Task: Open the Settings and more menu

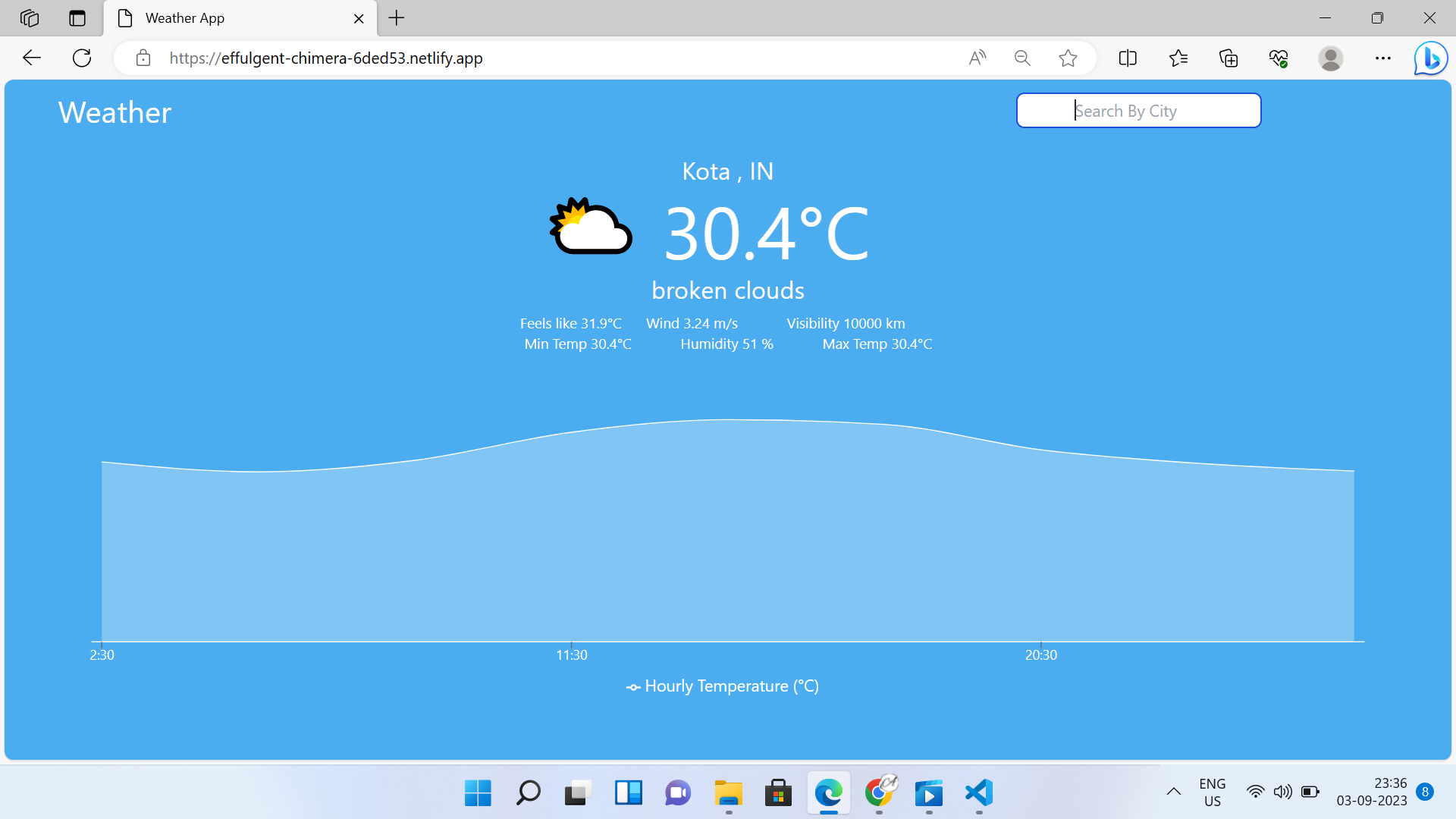Action: pyautogui.click(x=1383, y=58)
